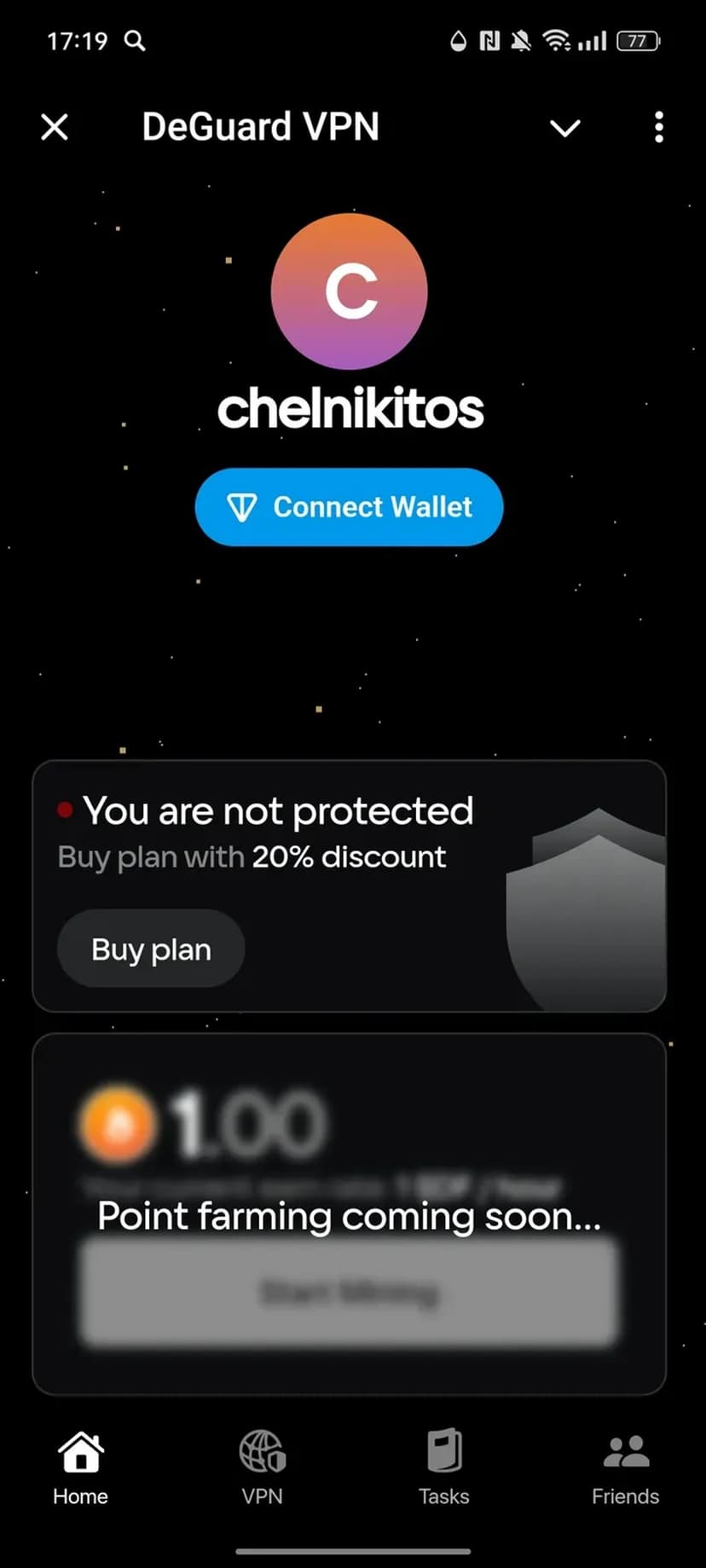This screenshot has width=706, height=1568.
Task: Close the DeGuard VPN mini app
Action: point(55,128)
